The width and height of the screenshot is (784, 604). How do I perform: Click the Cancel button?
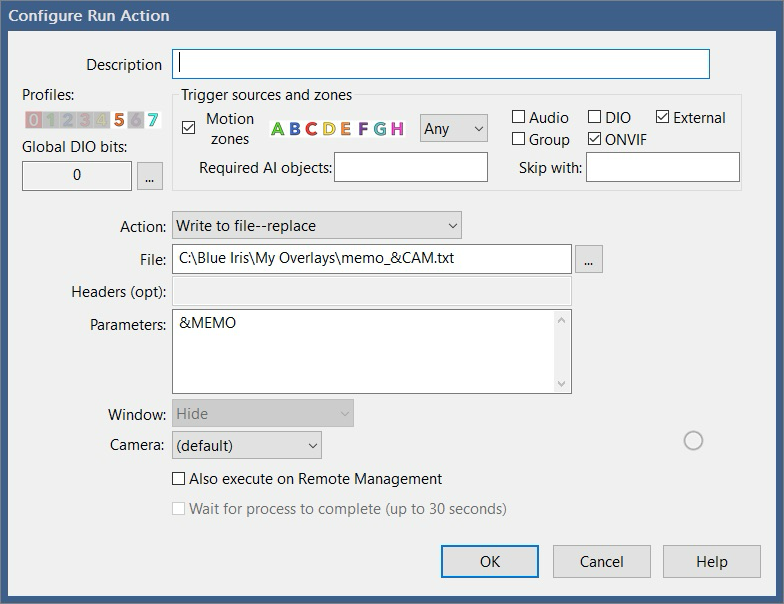pyautogui.click(x=602, y=561)
